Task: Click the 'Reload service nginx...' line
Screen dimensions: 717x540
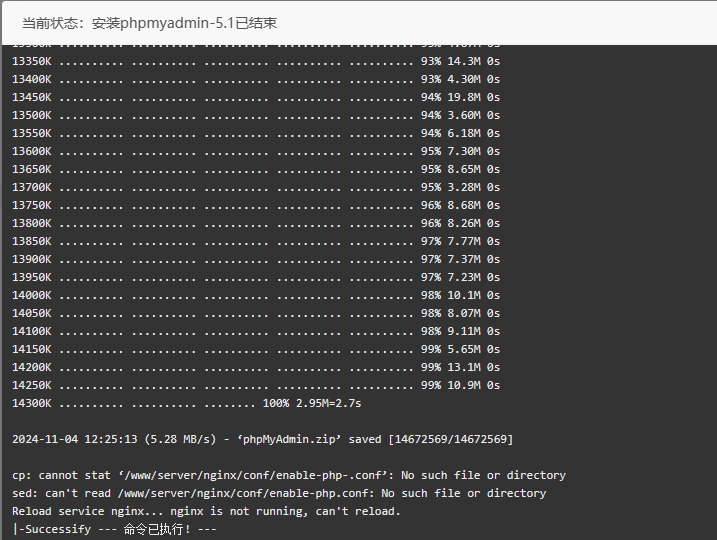Action: click(x=206, y=511)
